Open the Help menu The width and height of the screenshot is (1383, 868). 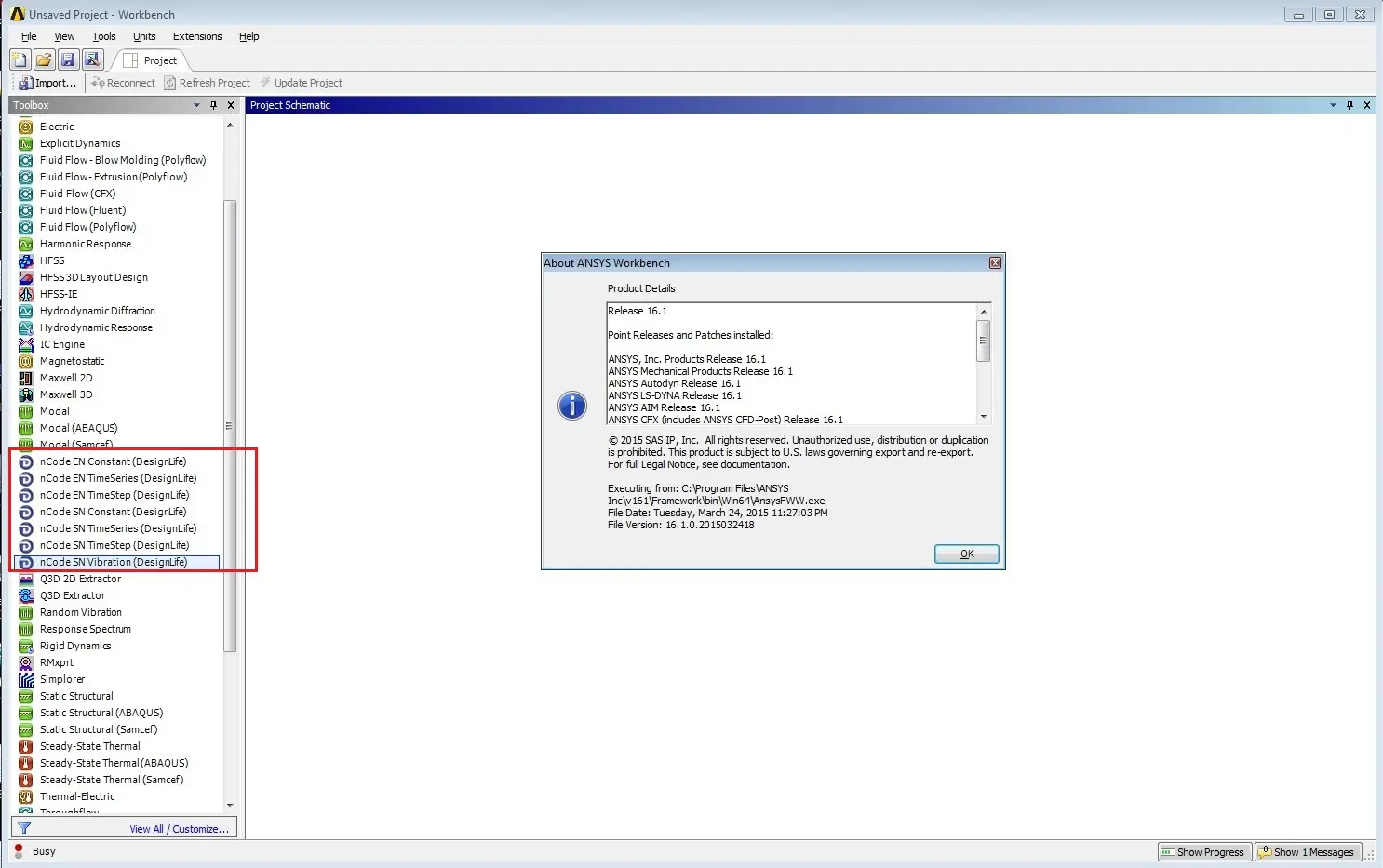(248, 36)
